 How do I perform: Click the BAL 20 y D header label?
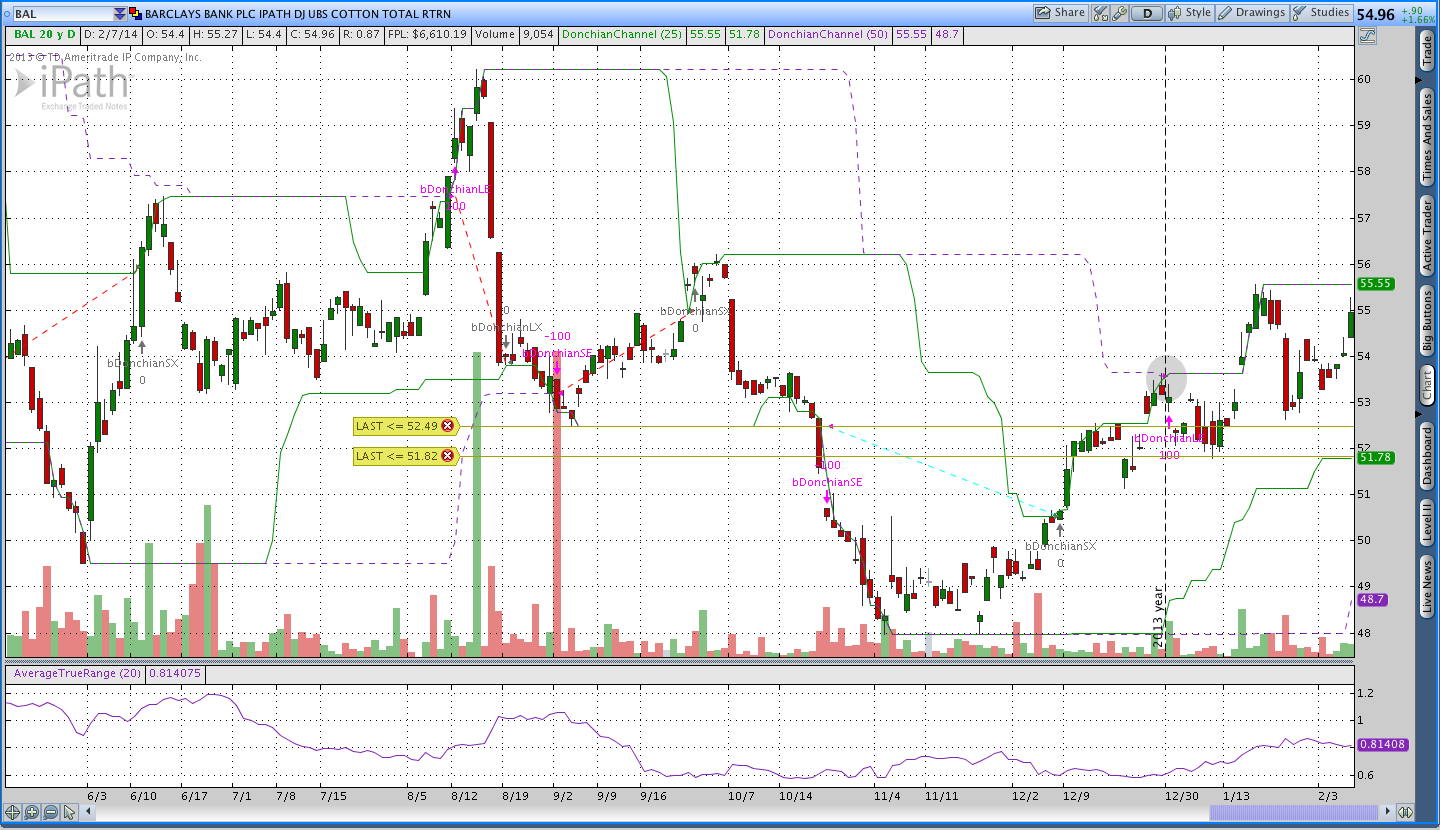click(x=44, y=34)
